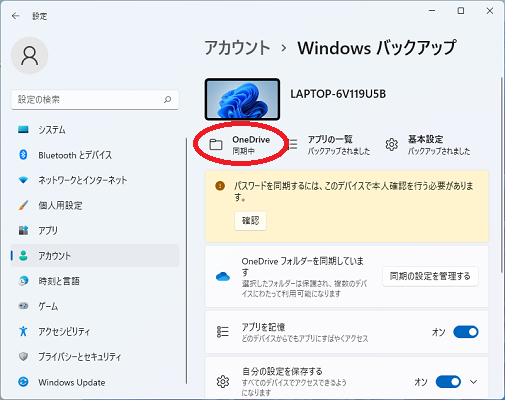The width and height of the screenshot is (505, 400).
Task: Click the アプリを記憶 list icon
Action: pos(223,332)
